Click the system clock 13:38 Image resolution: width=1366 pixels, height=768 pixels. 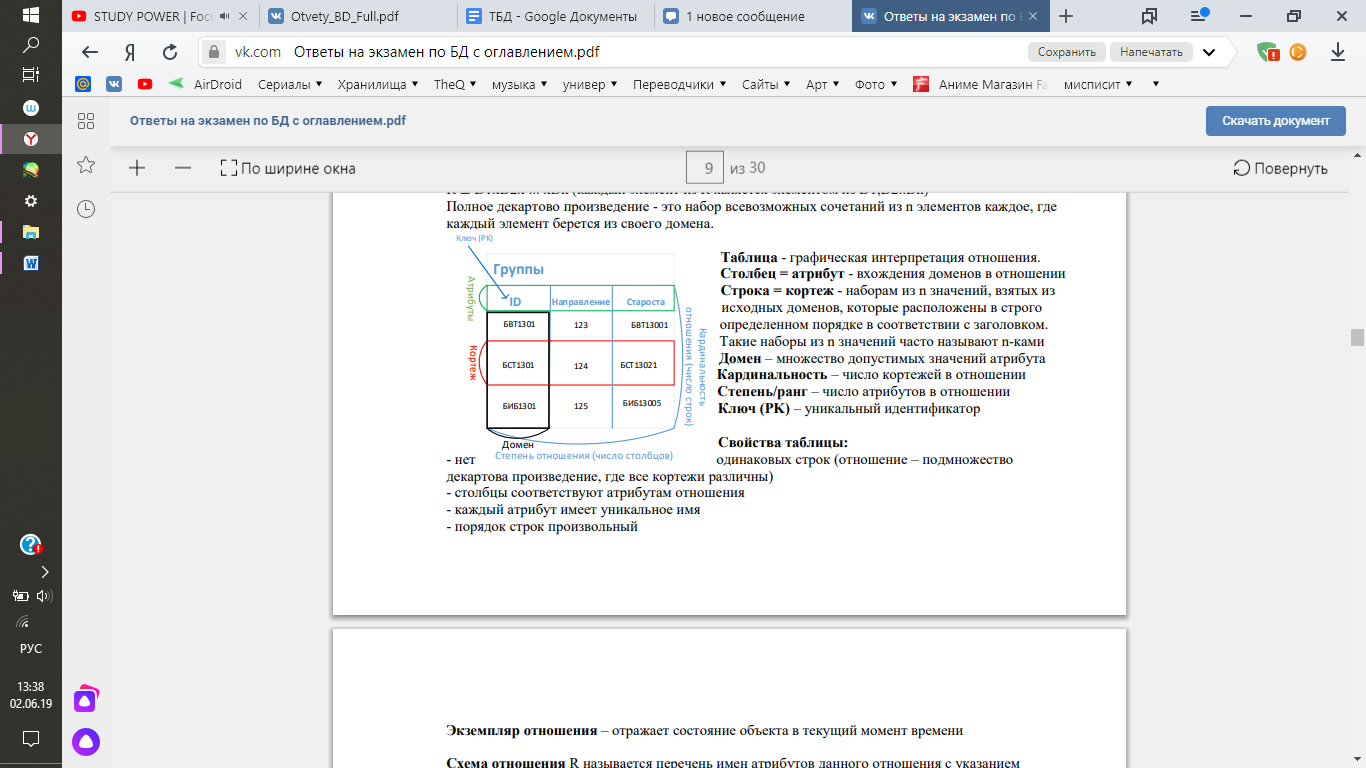pos(30,686)
